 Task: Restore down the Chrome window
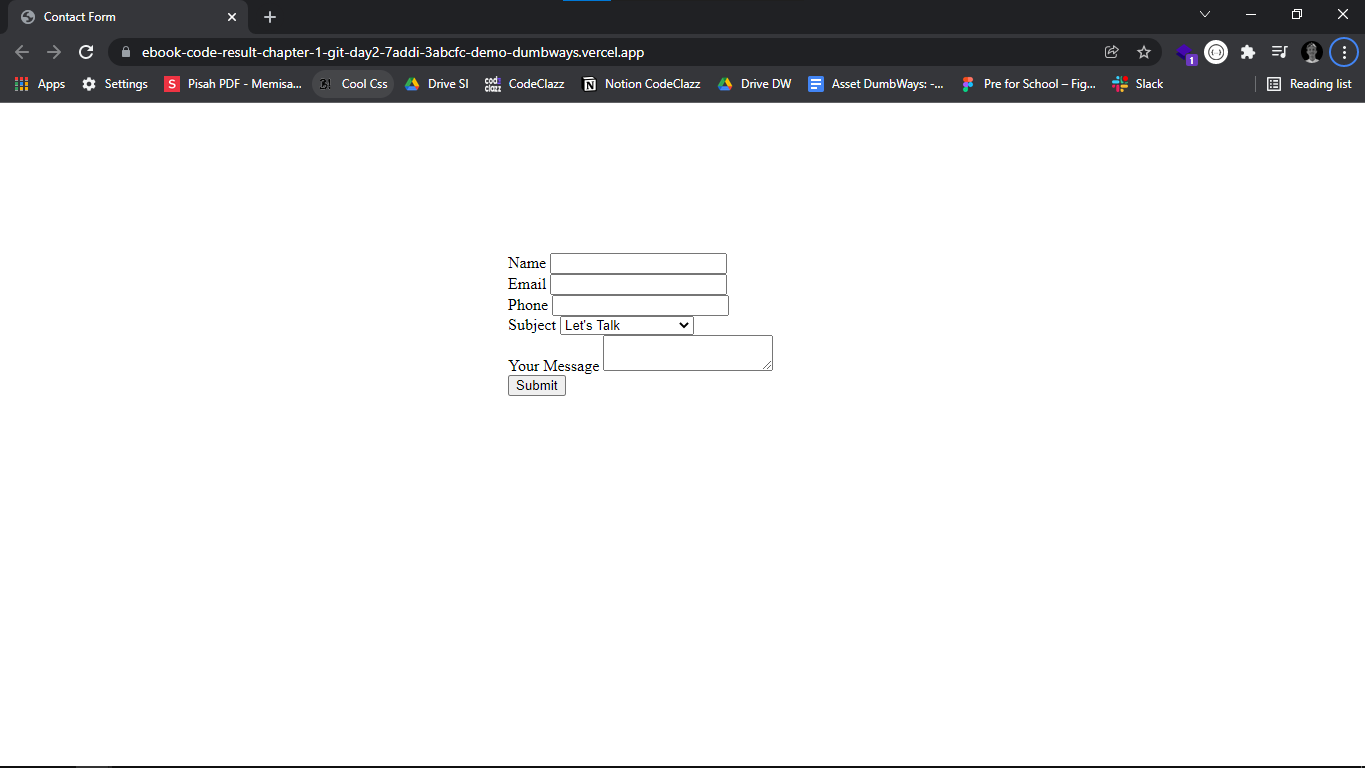point(1297,14)
